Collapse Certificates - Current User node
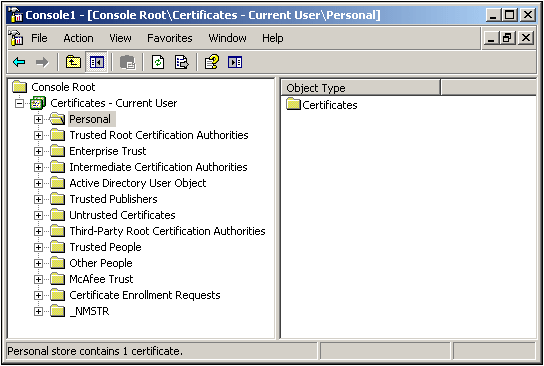 pos(19,103)
